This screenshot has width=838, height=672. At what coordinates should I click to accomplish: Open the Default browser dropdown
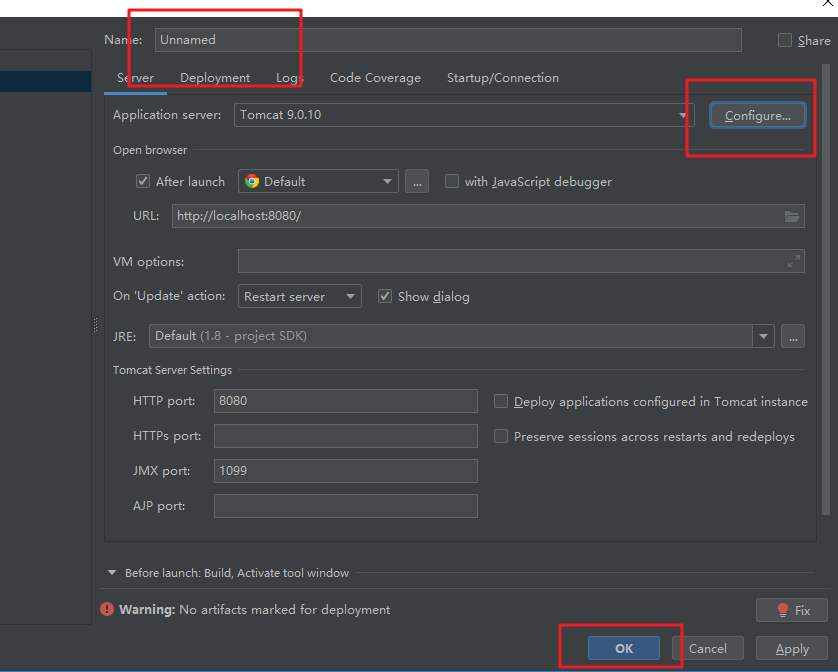pos(318,181)
